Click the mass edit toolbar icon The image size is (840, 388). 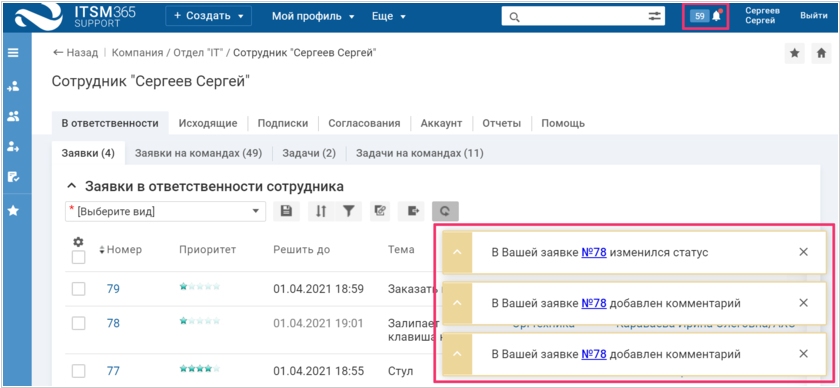380,211
